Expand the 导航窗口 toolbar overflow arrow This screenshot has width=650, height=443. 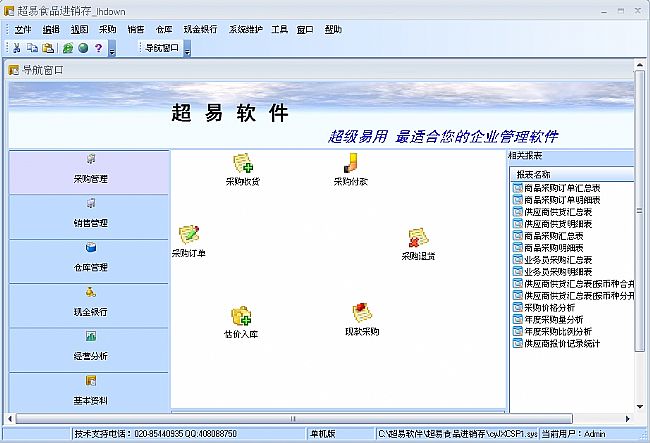(x=187, y=49)
